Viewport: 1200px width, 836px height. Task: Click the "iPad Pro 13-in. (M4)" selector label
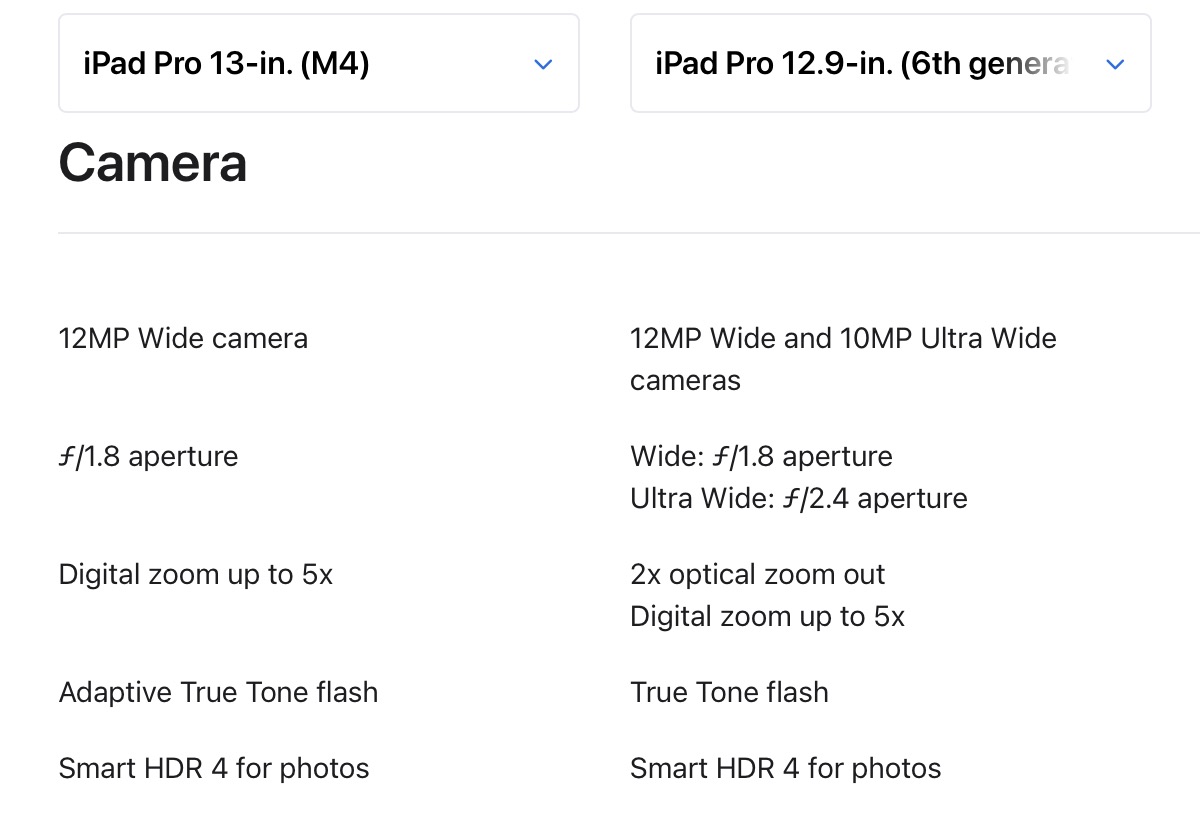click(x=226, y=64)
